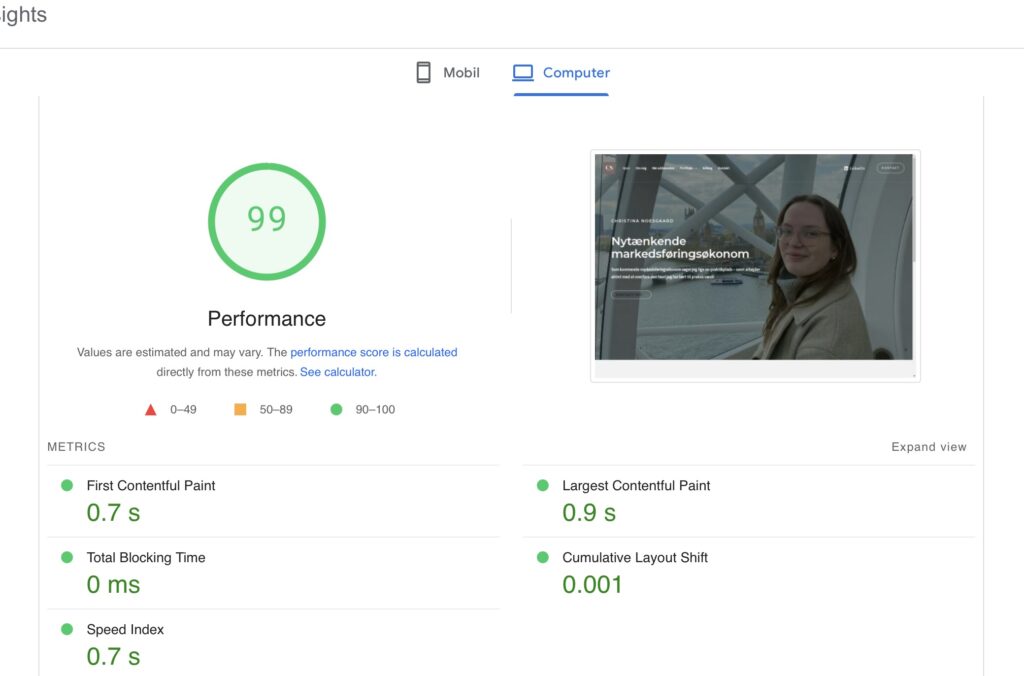
Task: Click green dot beside Speed Index
Action: click(67, 629)
